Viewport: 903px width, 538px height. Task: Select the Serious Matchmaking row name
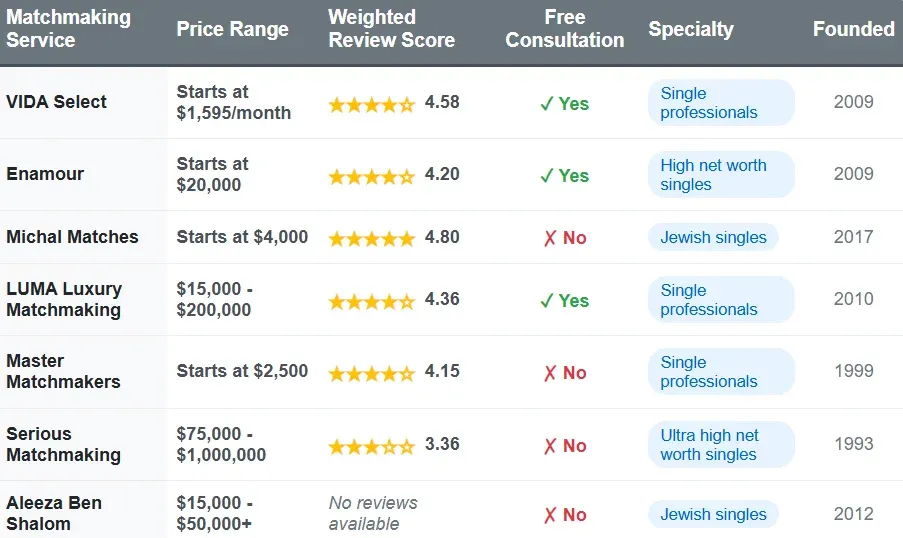[x=63, y=444]
